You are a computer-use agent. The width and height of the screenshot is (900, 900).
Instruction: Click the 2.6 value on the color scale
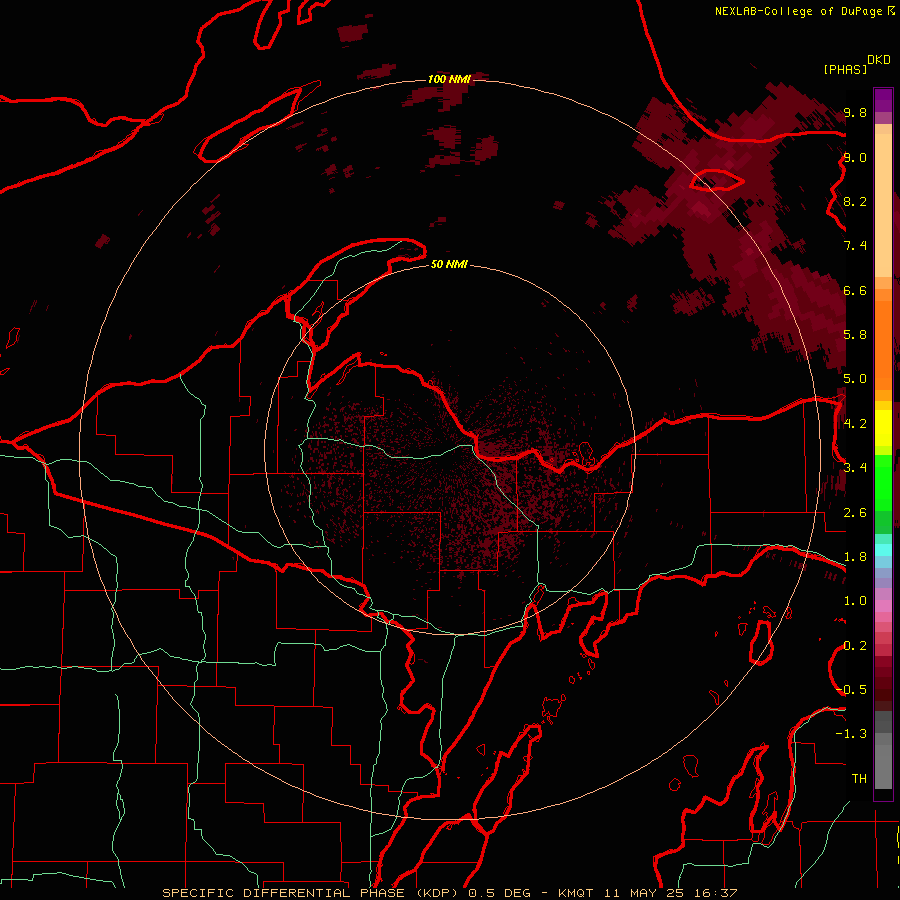click(855, 513)
